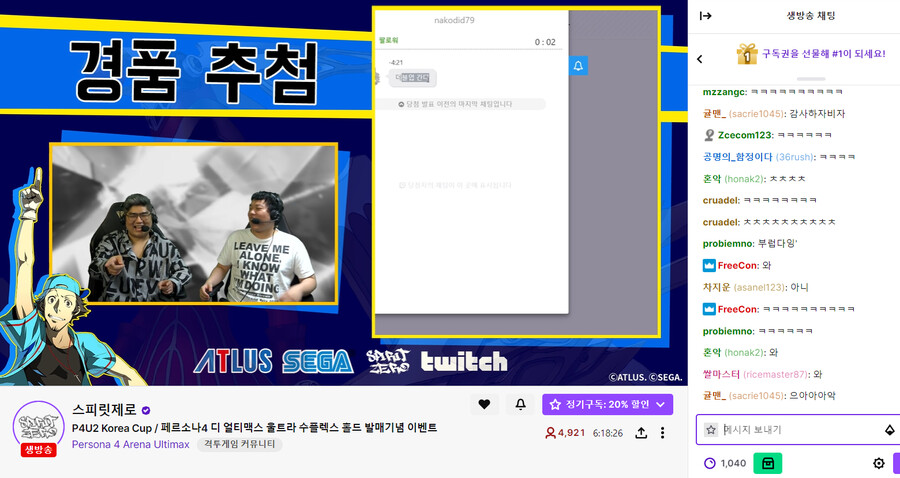Open the mzzangc username in chat
The image size is (900, 478).
[724, 92]
